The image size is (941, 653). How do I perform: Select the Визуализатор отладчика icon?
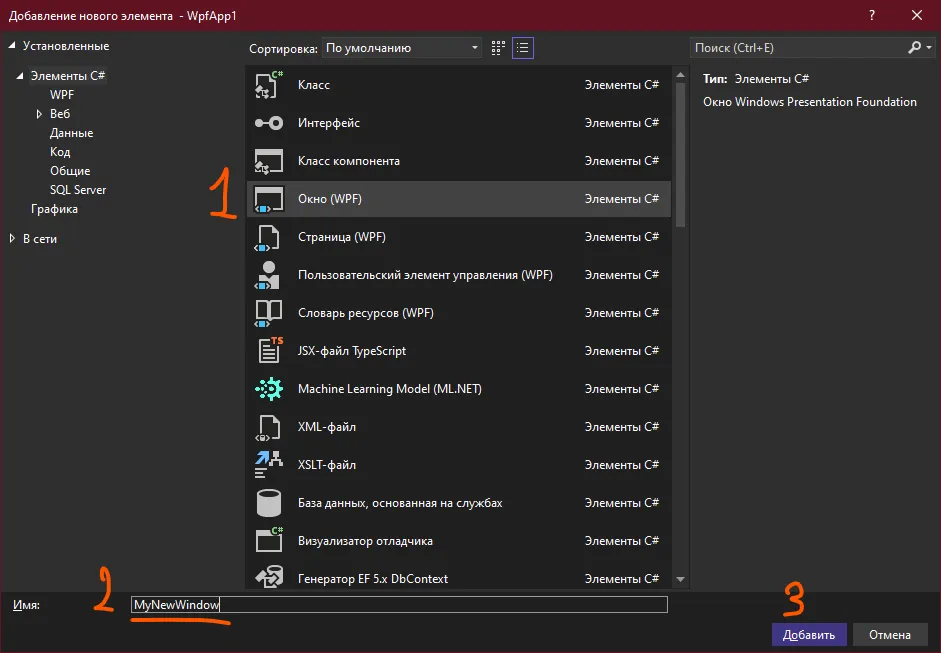click(x=268, y=540)
